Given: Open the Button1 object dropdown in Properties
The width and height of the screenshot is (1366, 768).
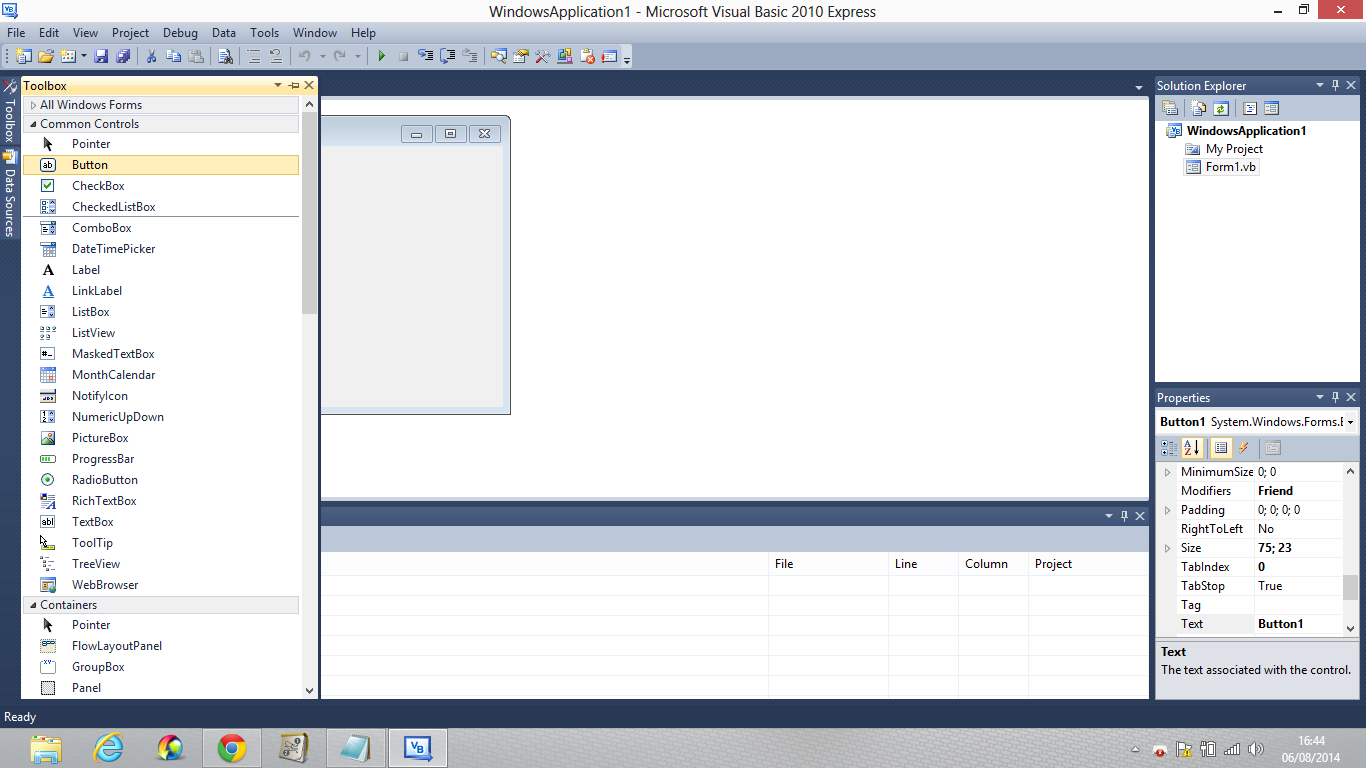Looking at the screenshot, I should (x=1350, y=422).
